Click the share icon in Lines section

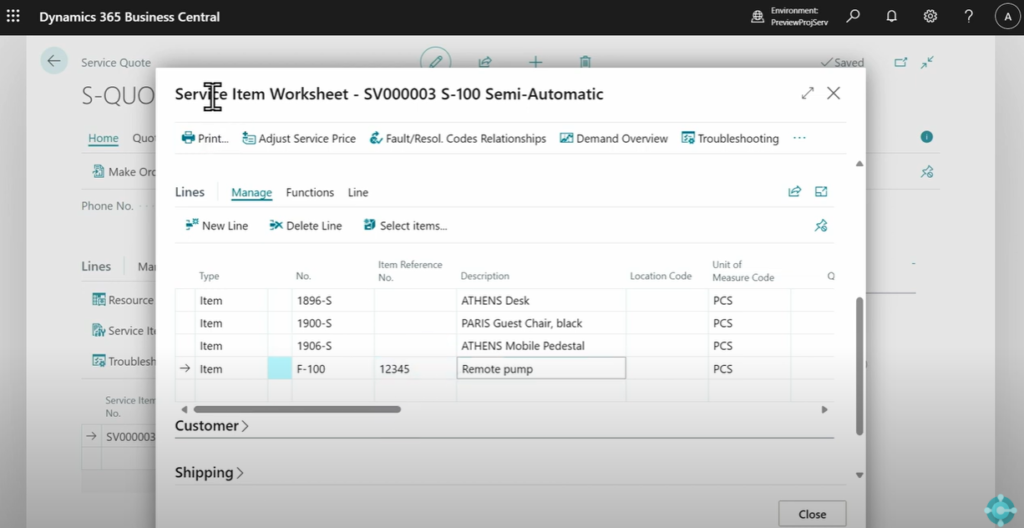pyautogui.click(x=795, y=191)
